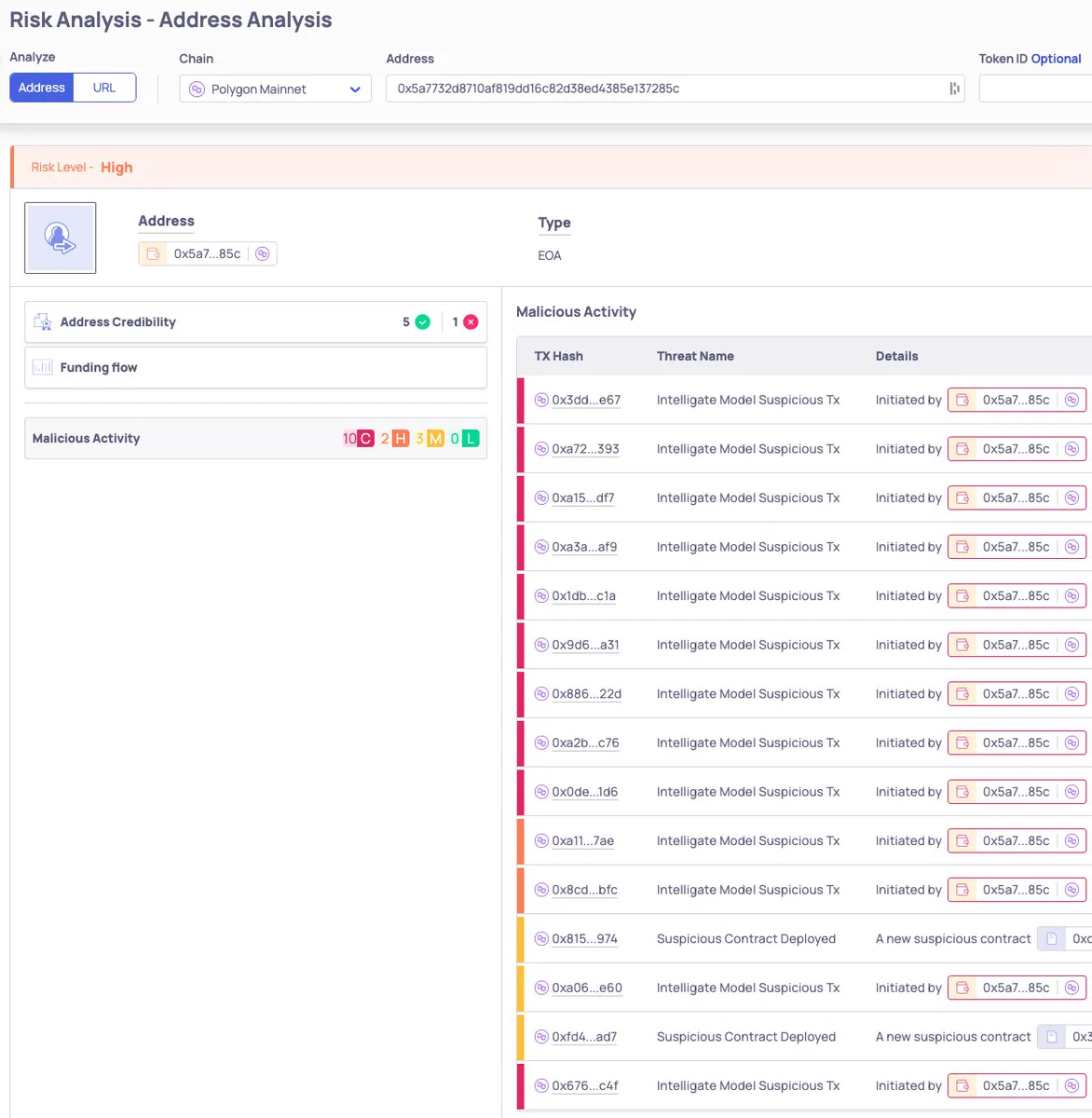Viewport: 1092px width, 1118px height.
Task: Click 0x5a7...85c initiator in 0x0de...1d6 row
Action: [x=1016, y=792]
